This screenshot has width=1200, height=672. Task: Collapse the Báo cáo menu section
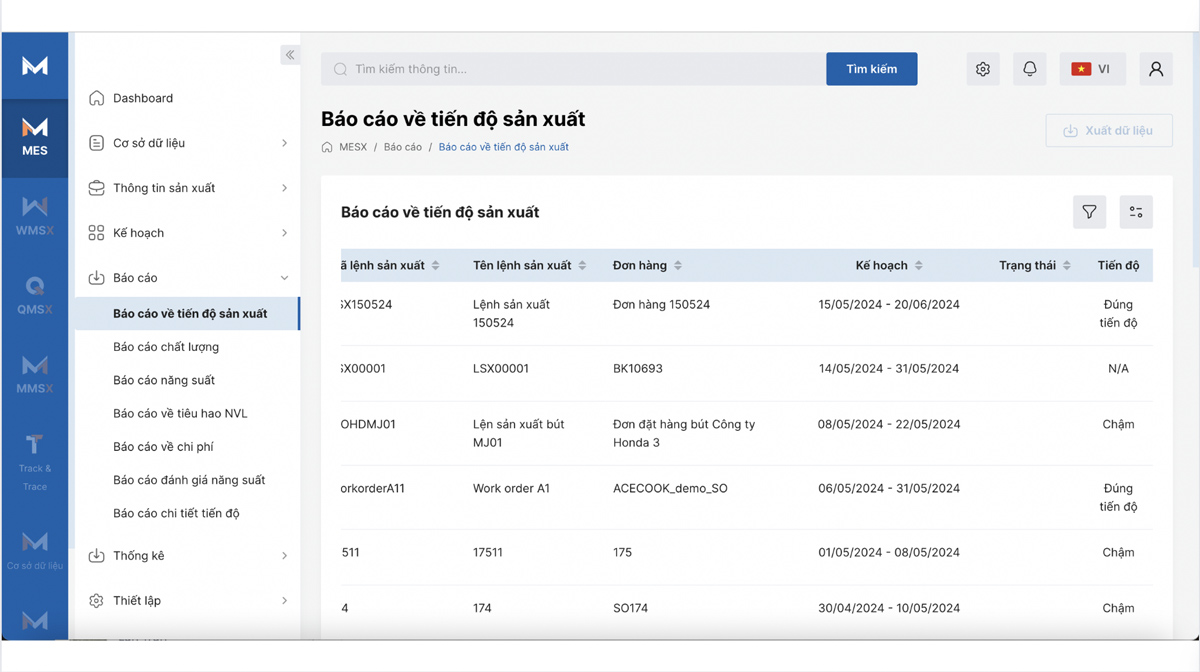188,278
